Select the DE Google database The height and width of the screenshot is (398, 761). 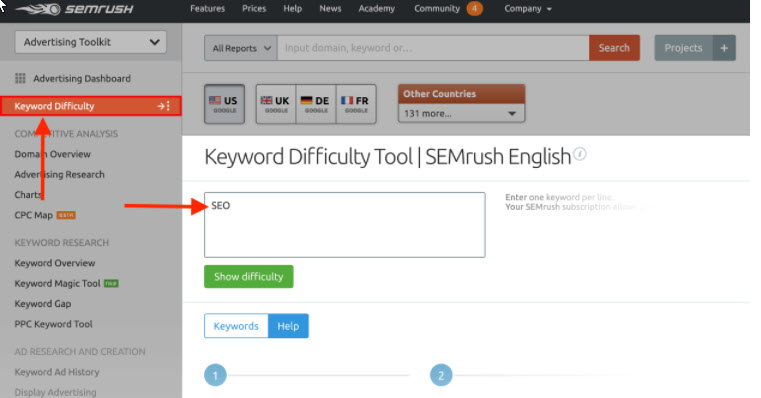click(x=315, y=104)
